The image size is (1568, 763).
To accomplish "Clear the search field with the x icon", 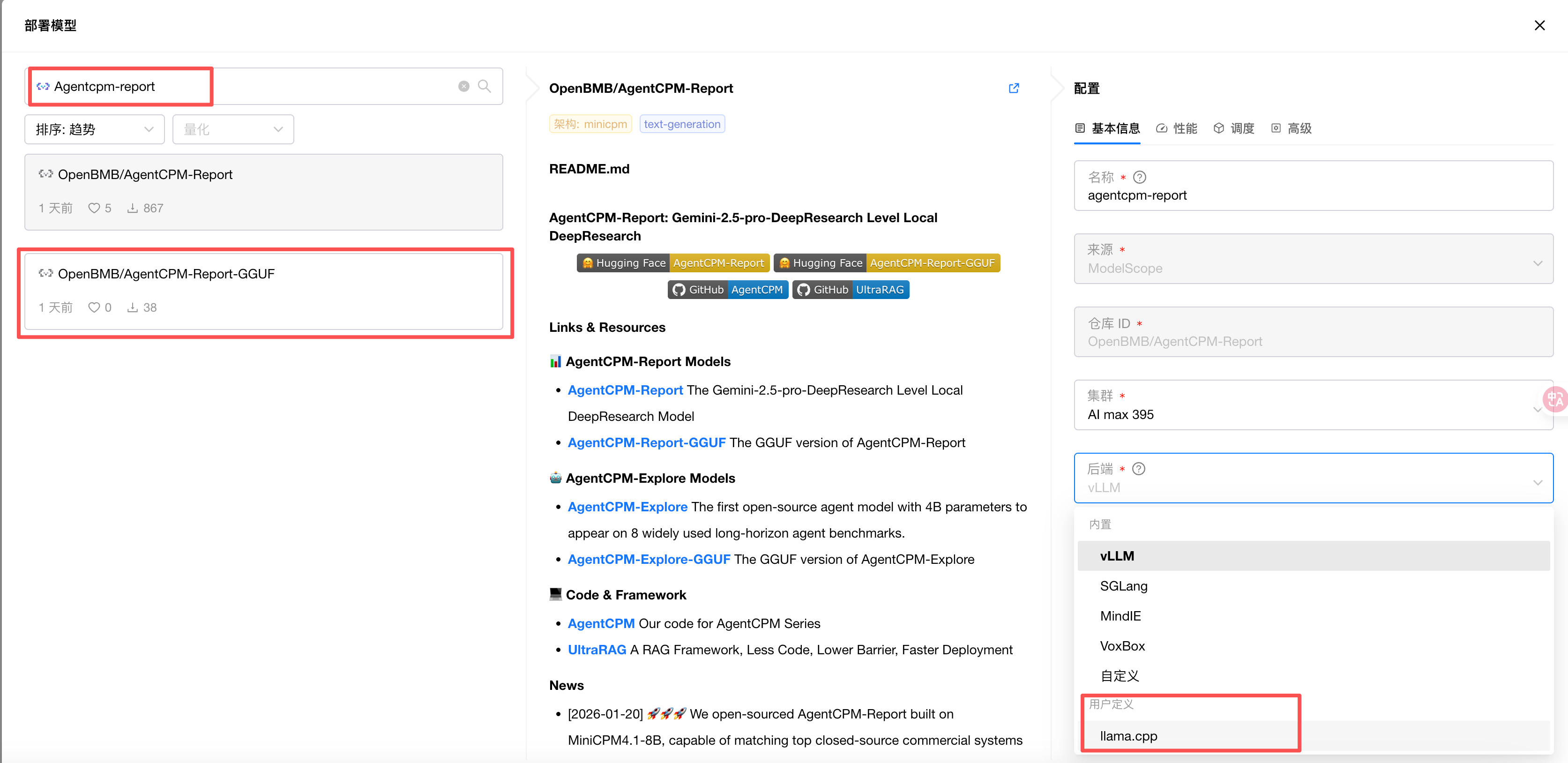I will point(464,86).
